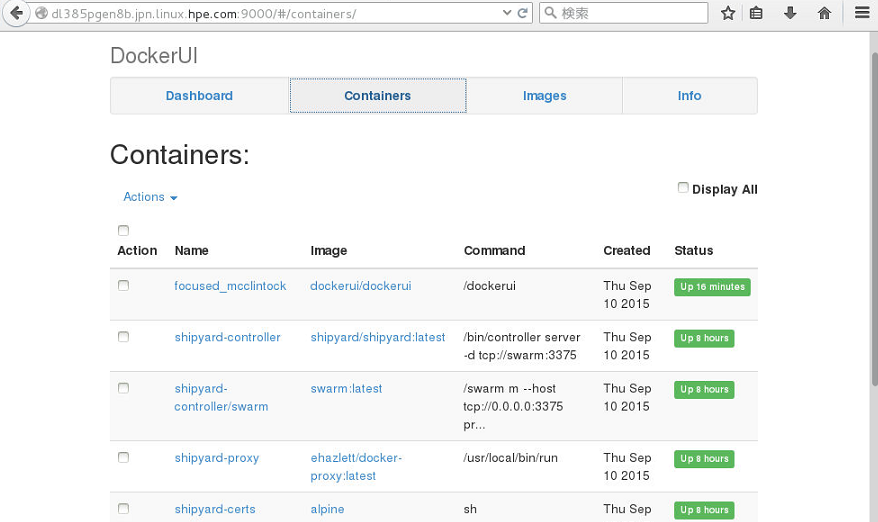Click the 'Up 16 minutes' status badge
Viewport: 878px width, 522px height.
[x=712, y=287]
